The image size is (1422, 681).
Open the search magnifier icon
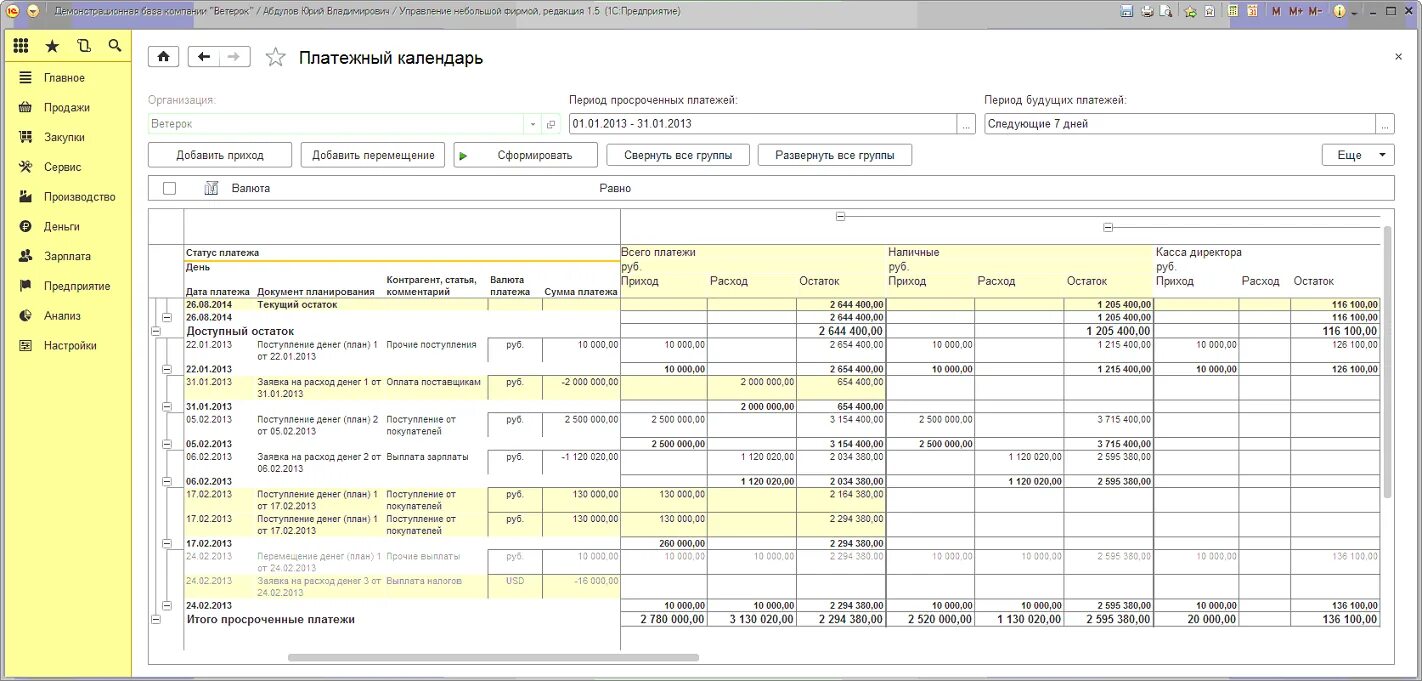point(115,46)
